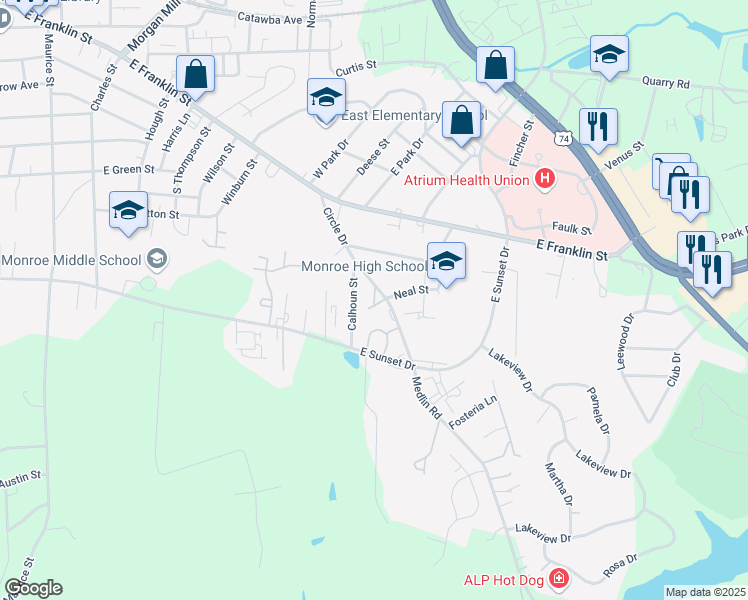748x600 pixels.
Task: Open the ALP Hot Dog medical icon
Action: [558, 579]
